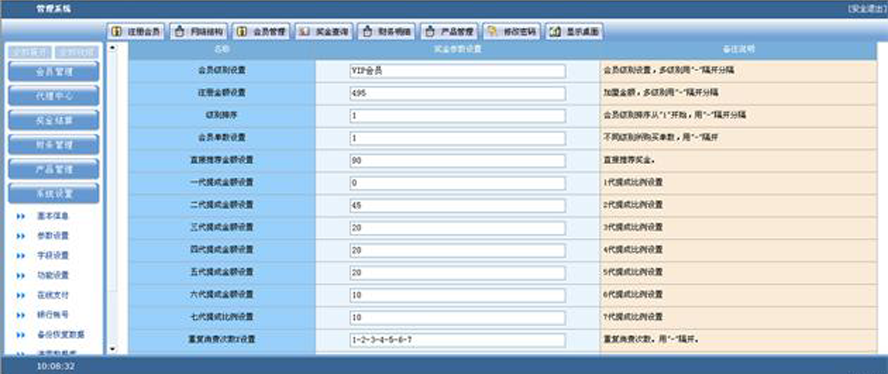Click the arrow icon beside 在线支付
This screenshot has height=374, width=888.
click(21, 296)
